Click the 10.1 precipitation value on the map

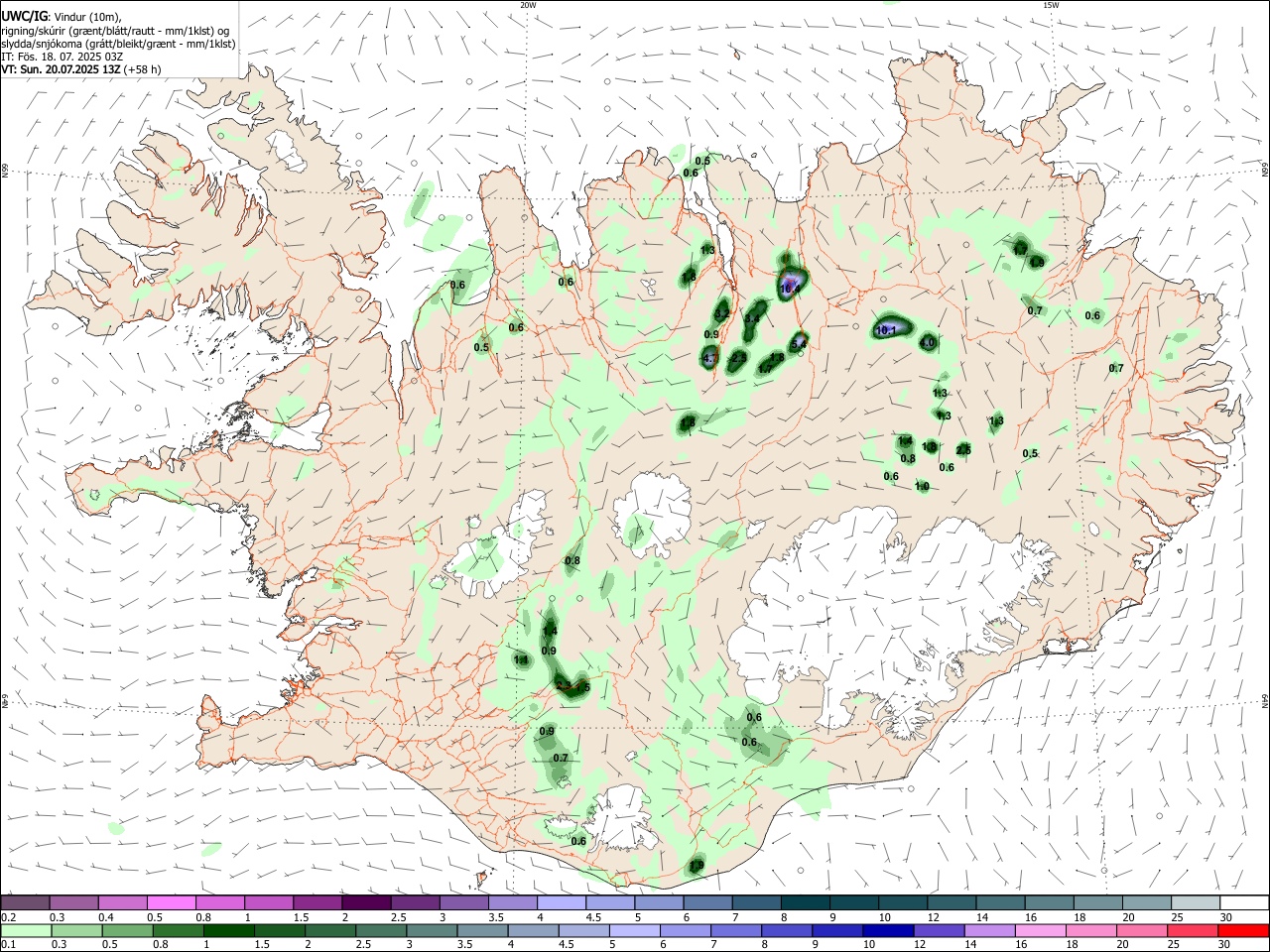(x=887, y=330)
